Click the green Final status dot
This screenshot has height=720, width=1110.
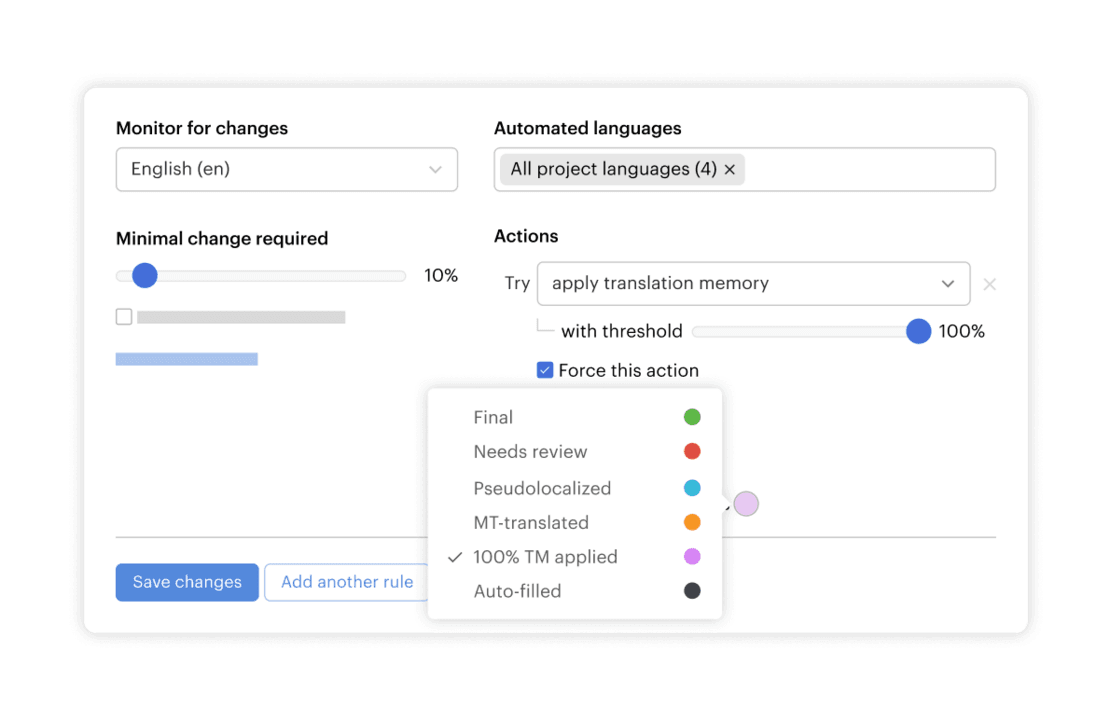(x=692, y=417)
